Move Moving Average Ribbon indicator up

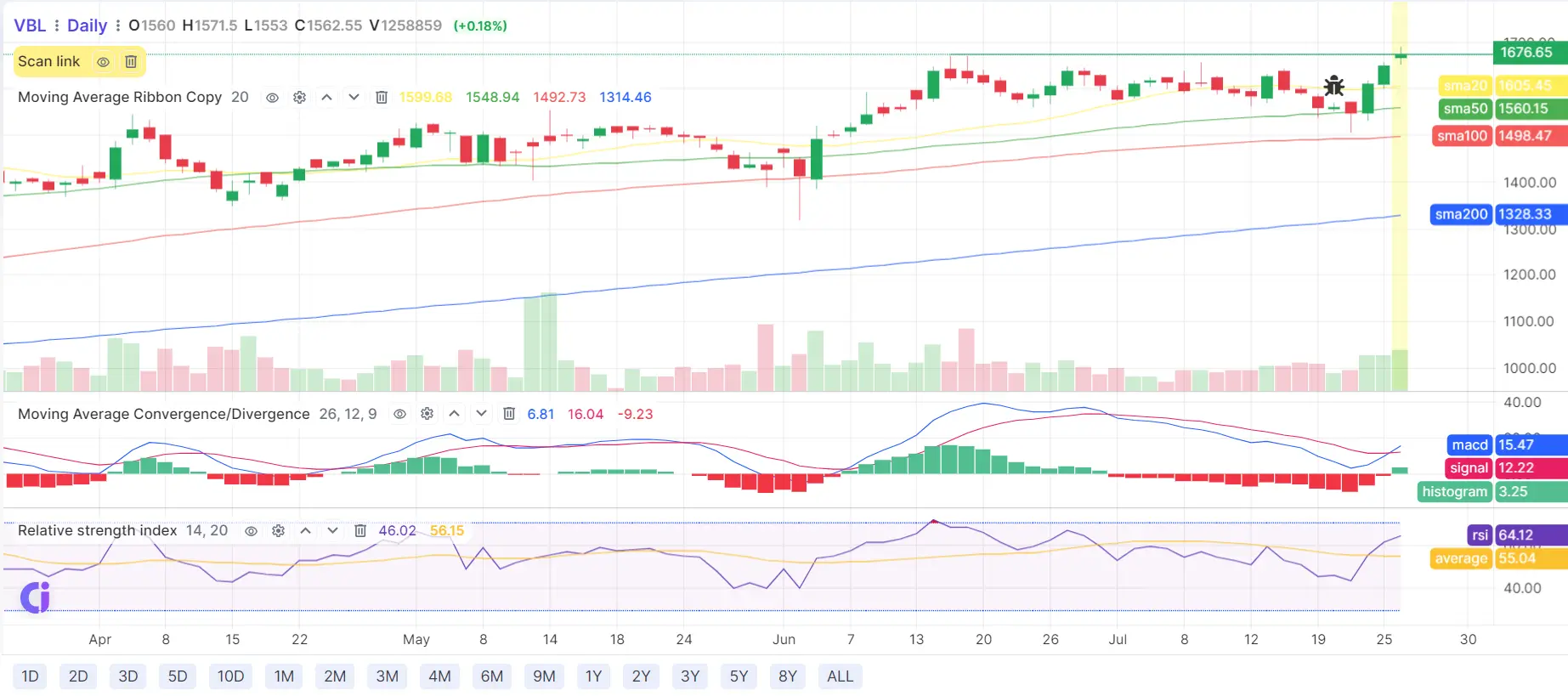326,98
